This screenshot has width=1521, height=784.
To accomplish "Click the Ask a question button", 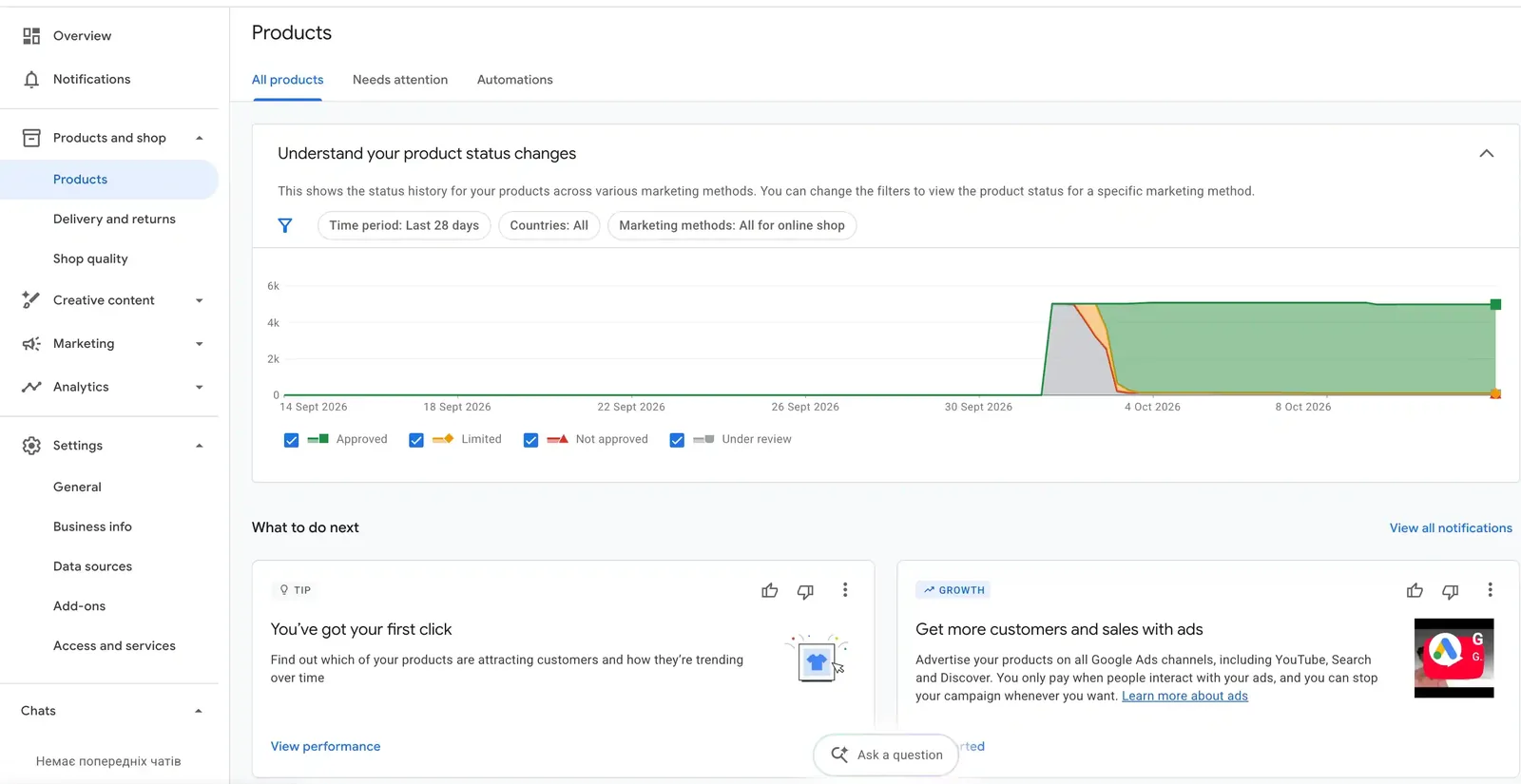I will (x=886, y=755).
